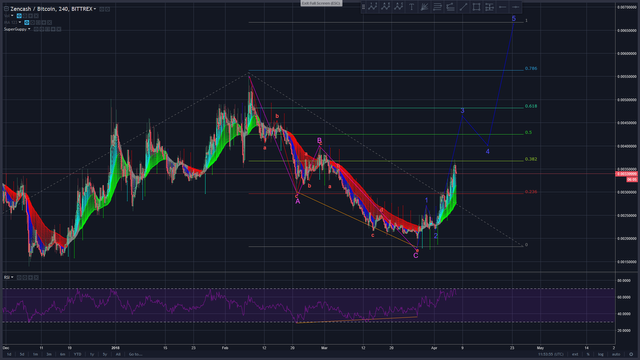Image resolution: width=640 pixels, height=360 pixels.
Task: Set the chart range to 5d
Action: [x=22, y=354]
